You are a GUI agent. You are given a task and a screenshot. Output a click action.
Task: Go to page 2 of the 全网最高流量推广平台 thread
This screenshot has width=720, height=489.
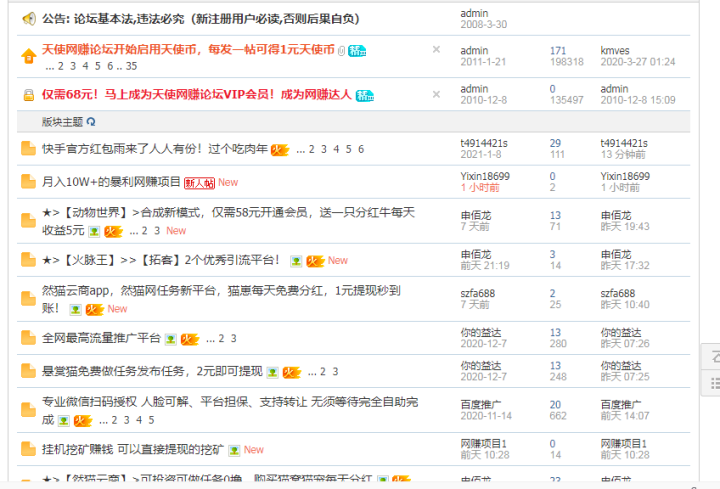coord(221,338)
